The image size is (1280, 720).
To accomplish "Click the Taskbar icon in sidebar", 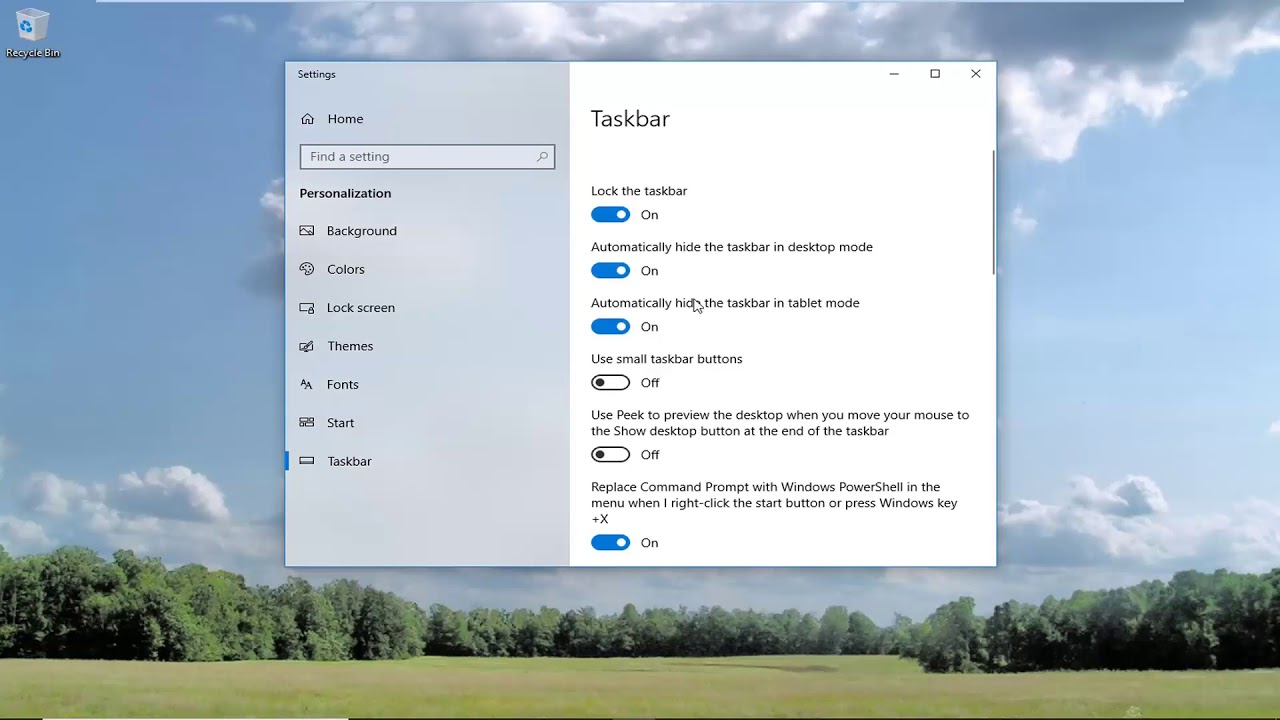I will 307,461.
